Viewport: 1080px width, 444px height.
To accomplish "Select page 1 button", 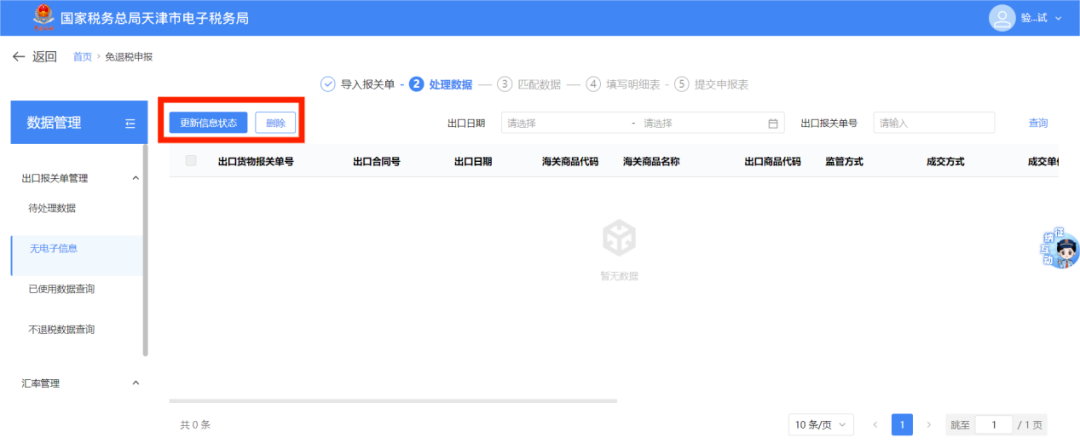I will (902, 425).
